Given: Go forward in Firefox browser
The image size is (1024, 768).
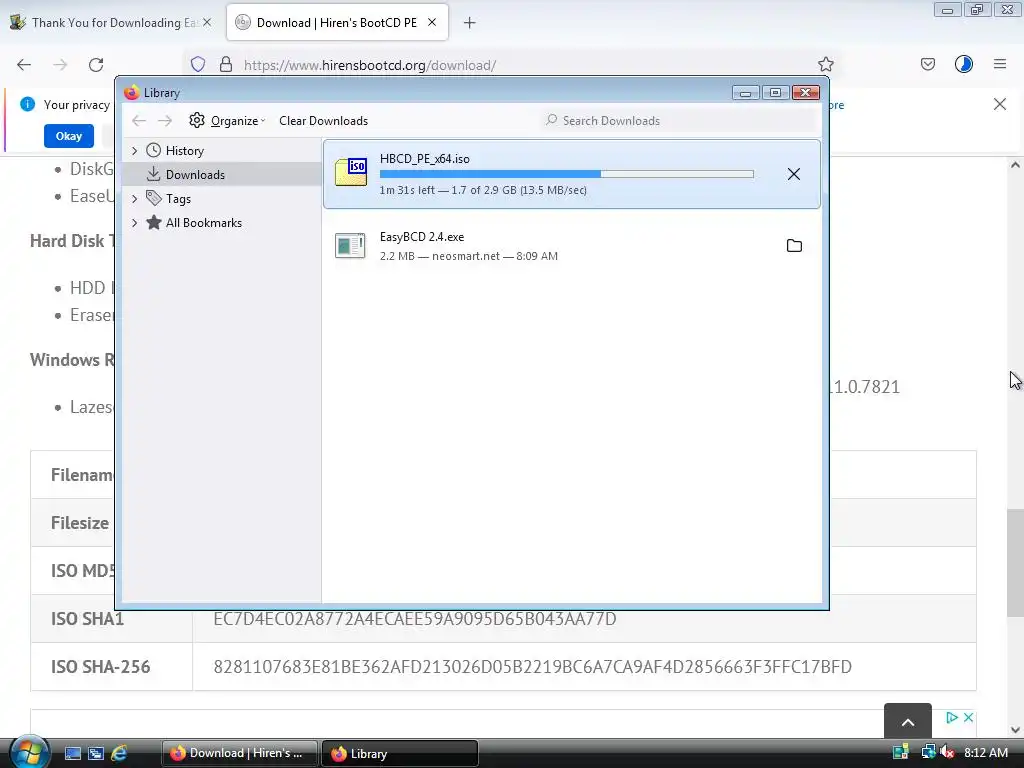Looking at the screenshot, I should pos(60,65).
